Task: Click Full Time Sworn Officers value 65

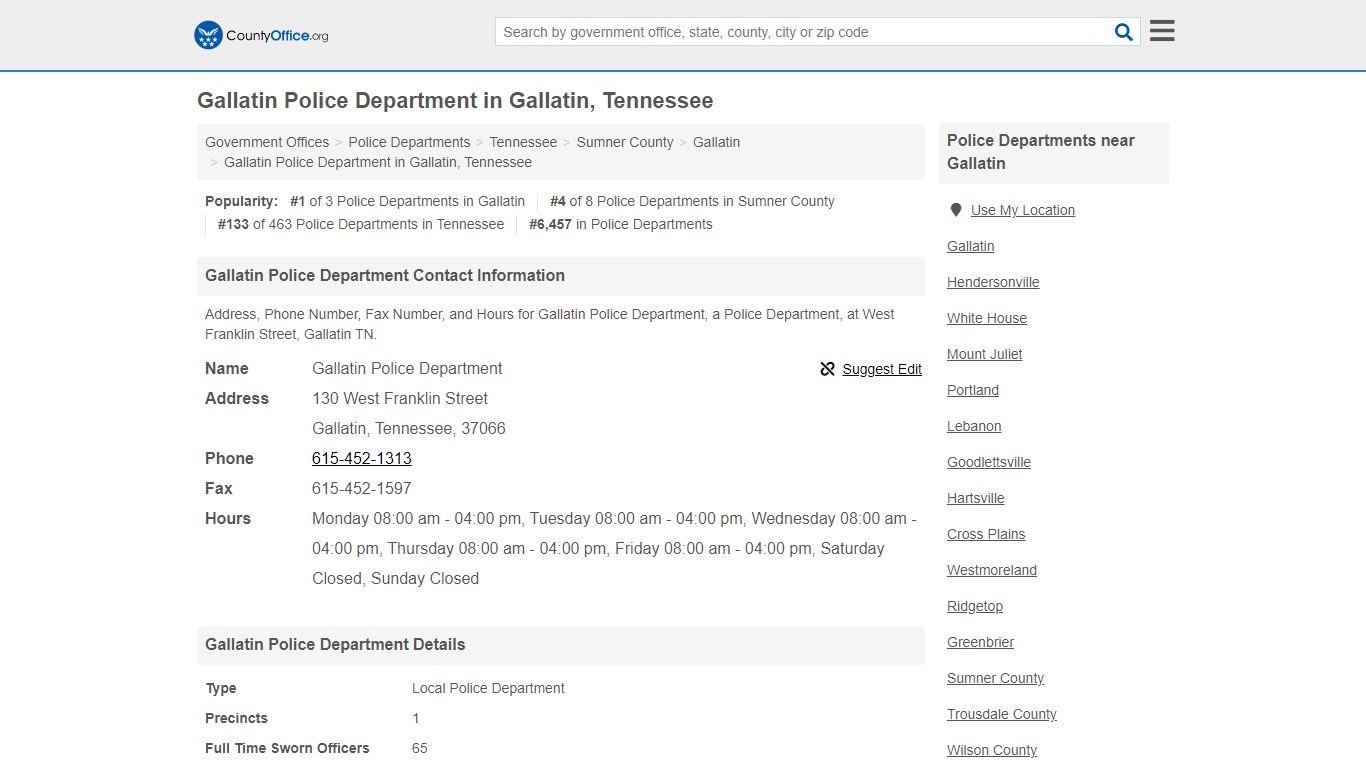Action: pyautogui.click(x=420, y=748)
